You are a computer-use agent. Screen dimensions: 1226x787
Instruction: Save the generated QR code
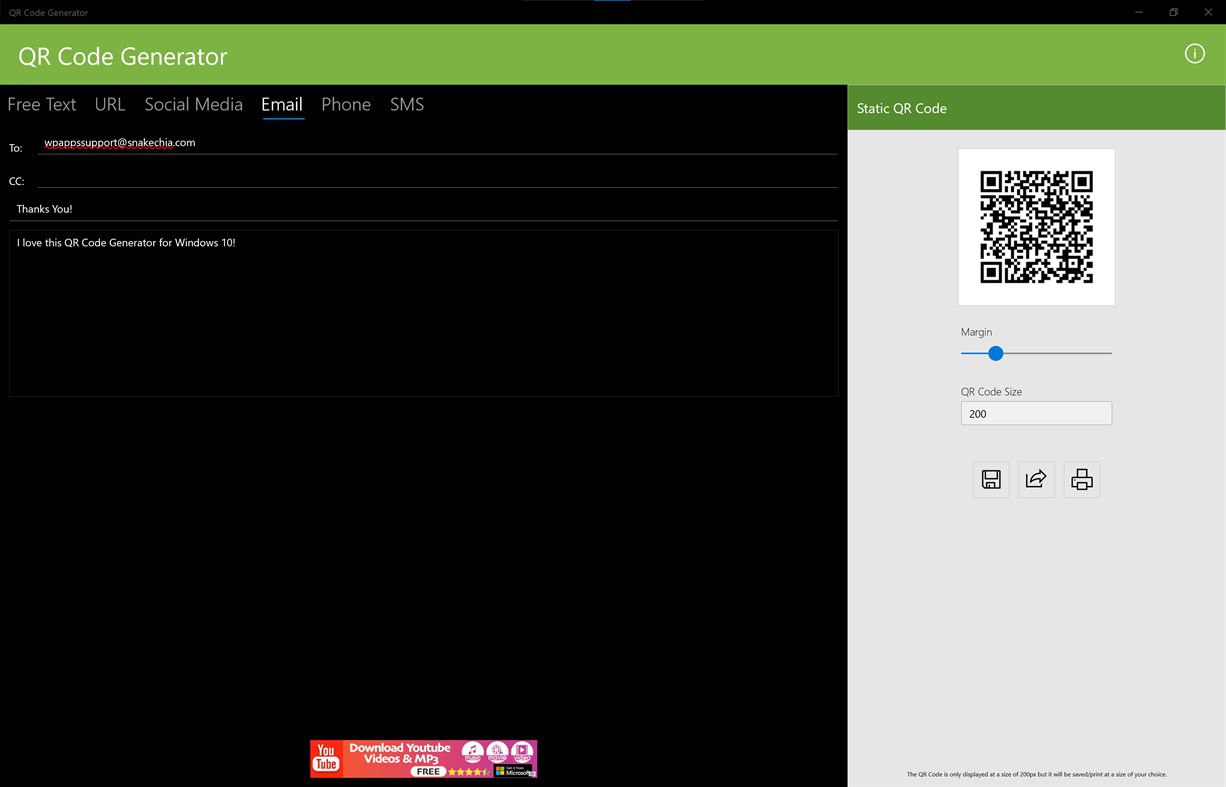click(x=990, y=479)
